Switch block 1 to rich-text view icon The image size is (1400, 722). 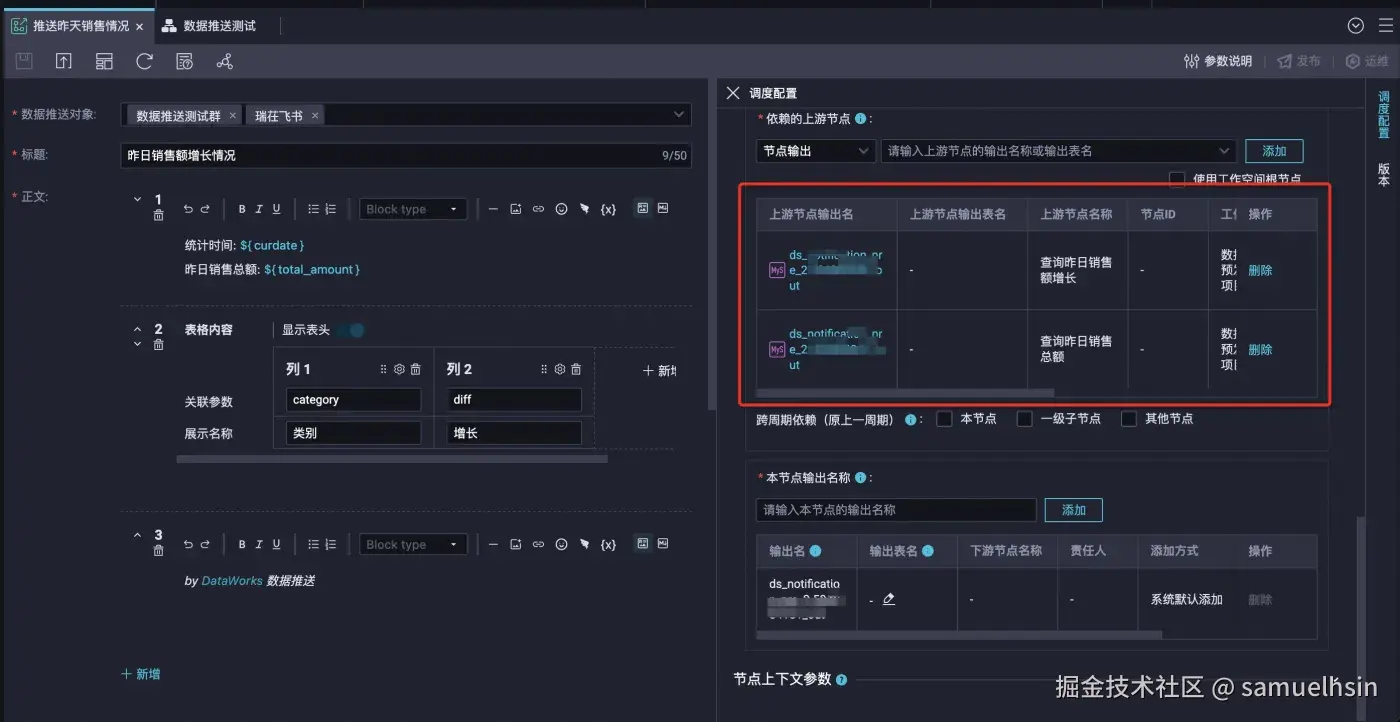[643, 208]
